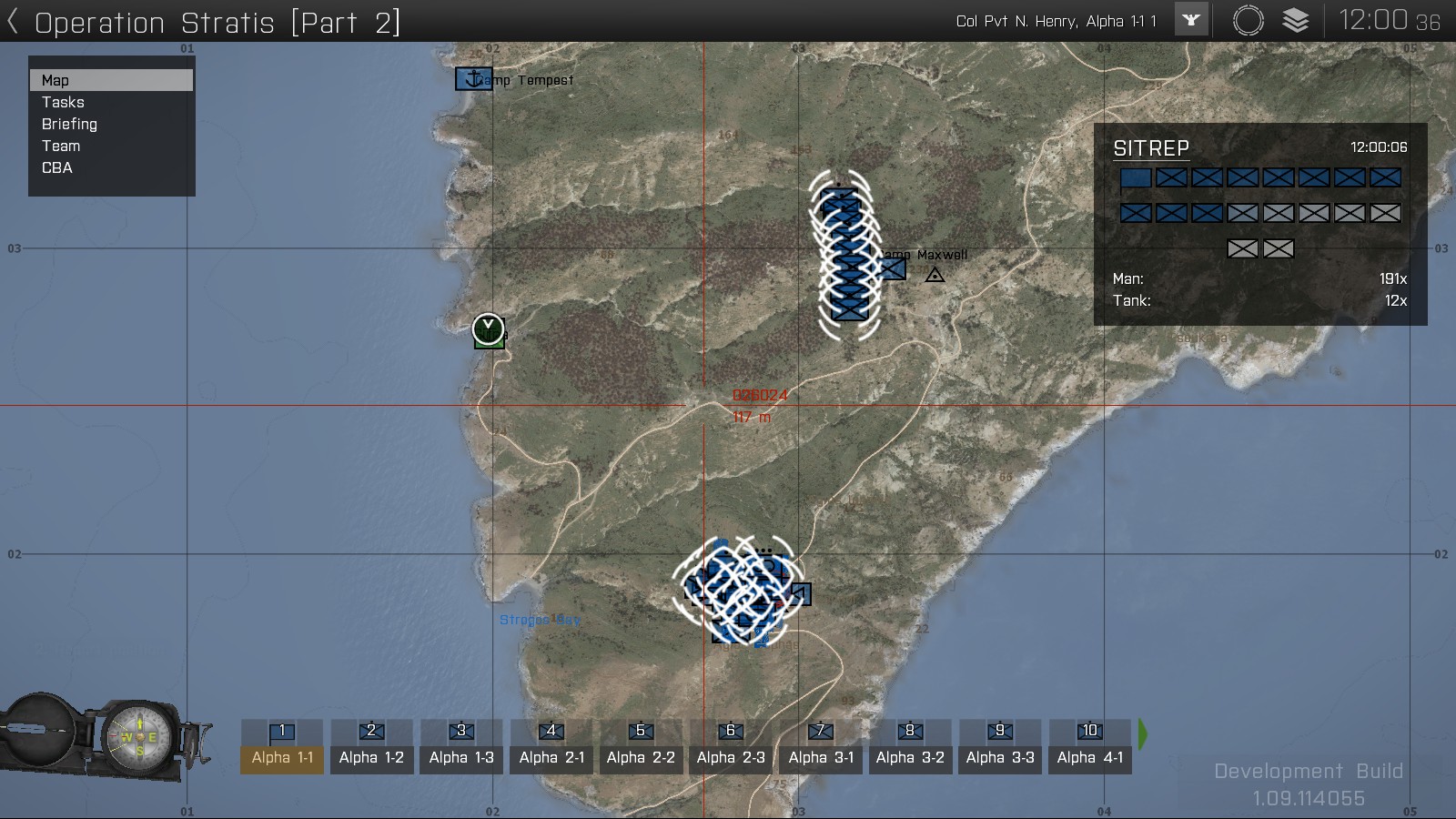The width and height of the screenshot is (1456, 819).
Task: Select group Alpha 1-3 in the bottom bar
Action: point(461,747)
